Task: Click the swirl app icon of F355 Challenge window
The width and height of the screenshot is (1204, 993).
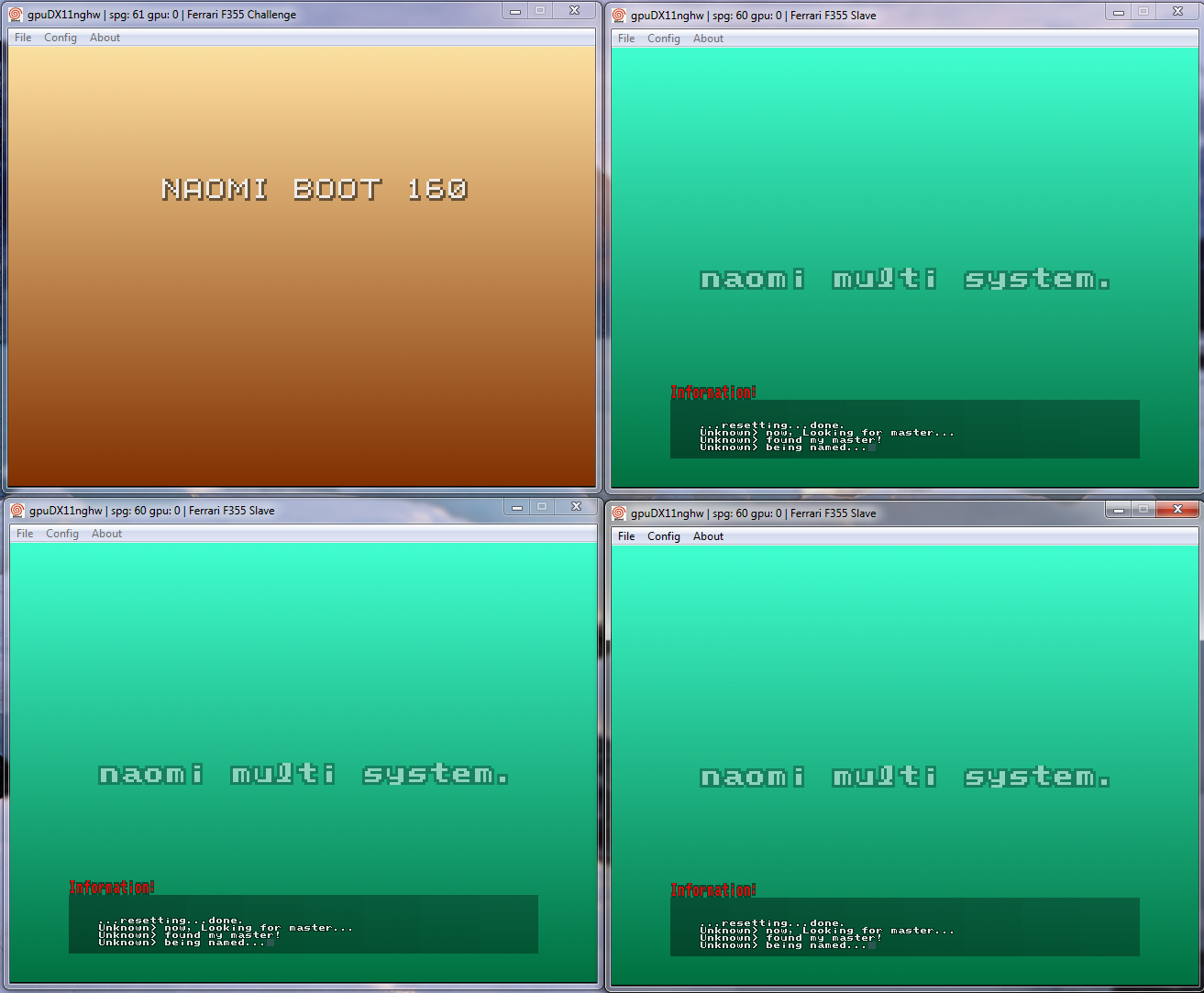Action: point(16,15)
